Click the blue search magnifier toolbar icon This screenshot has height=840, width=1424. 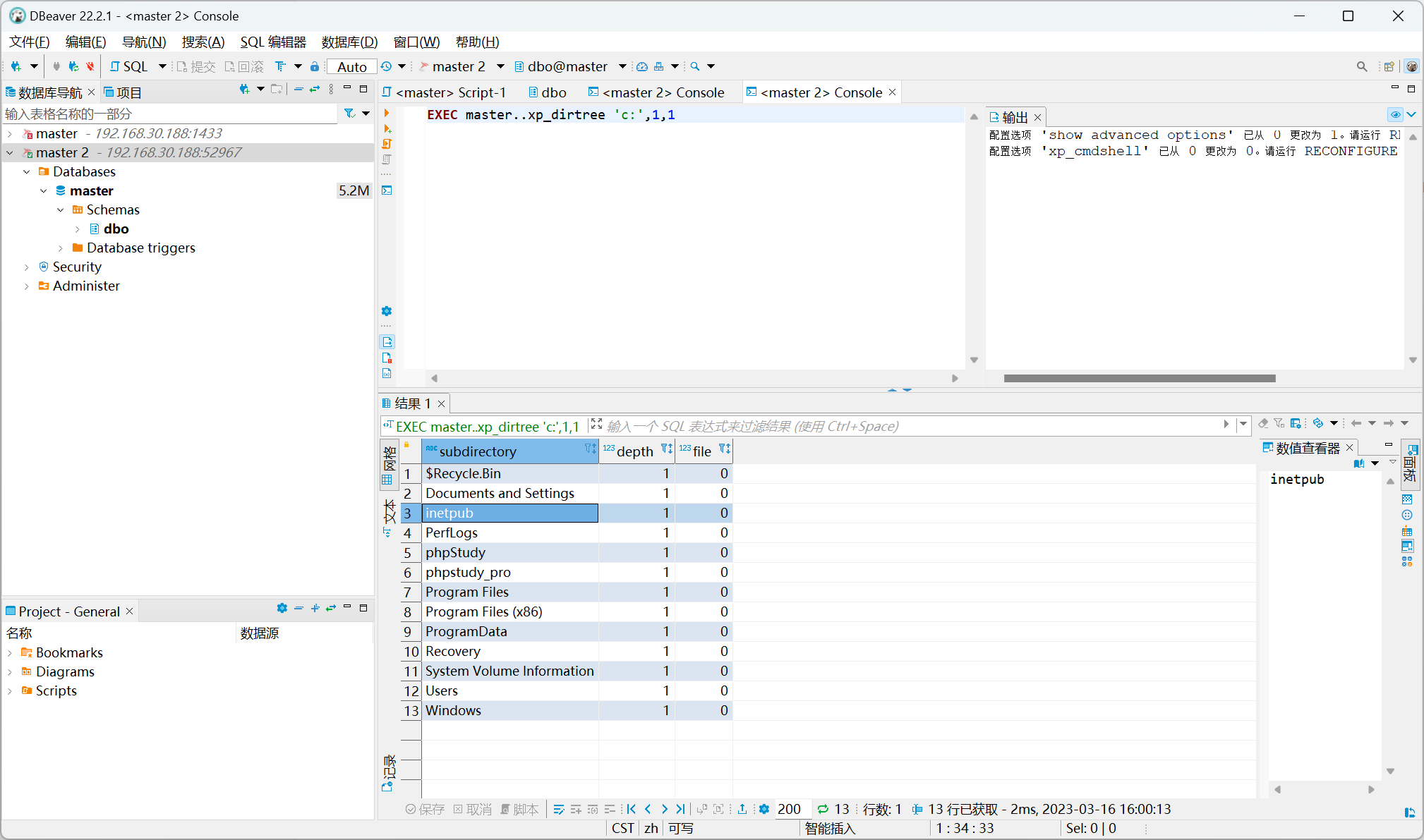tap(695, 66)
